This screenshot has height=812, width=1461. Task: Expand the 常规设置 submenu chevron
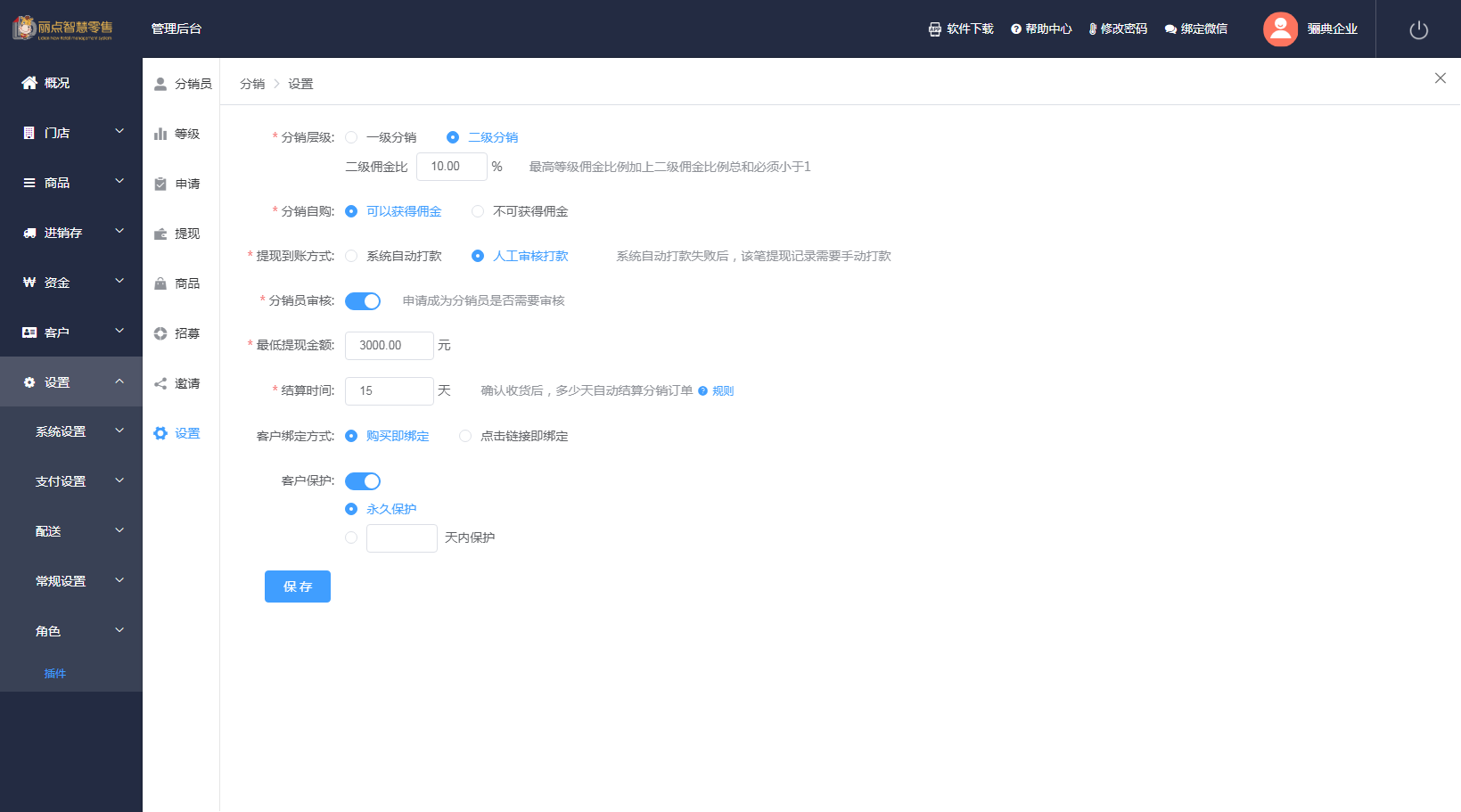click(x=119, y=580)
